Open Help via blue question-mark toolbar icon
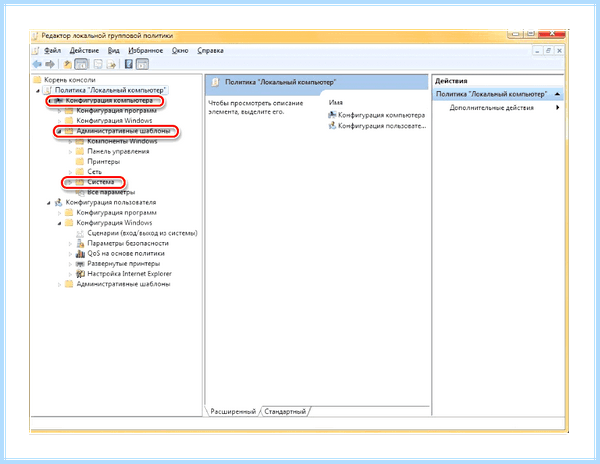The width and height of the screenshot is (600, 464). [129, 64]
